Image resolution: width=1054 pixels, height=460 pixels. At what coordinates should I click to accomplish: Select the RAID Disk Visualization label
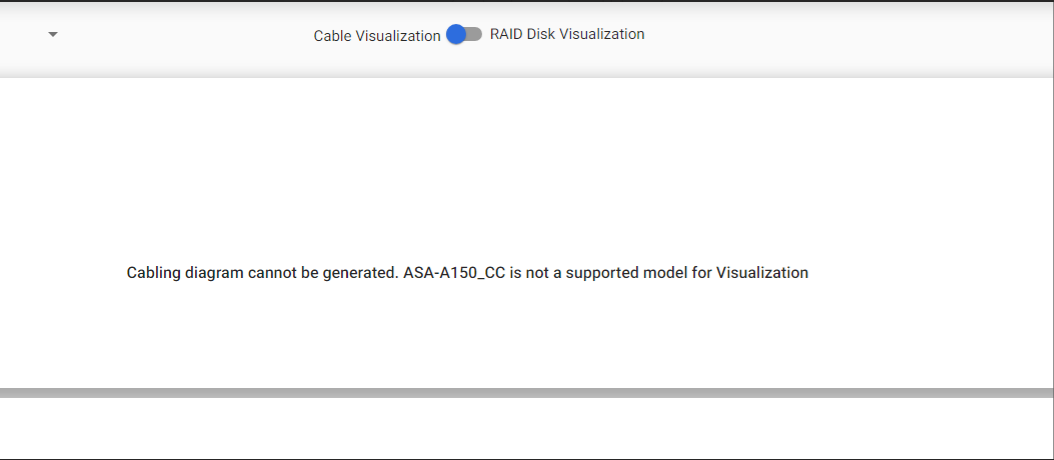567,34
